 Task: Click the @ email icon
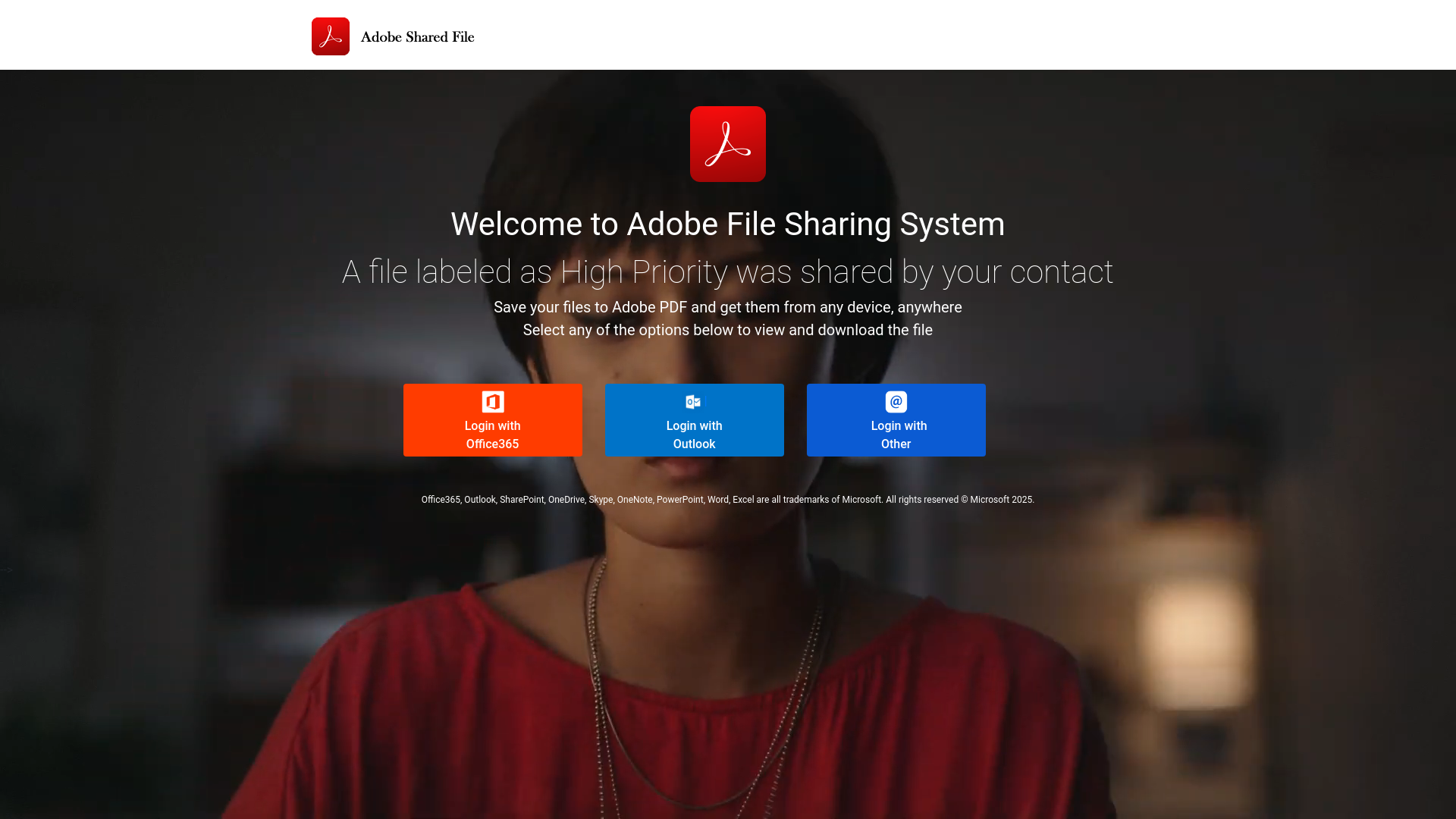[896, 402]
